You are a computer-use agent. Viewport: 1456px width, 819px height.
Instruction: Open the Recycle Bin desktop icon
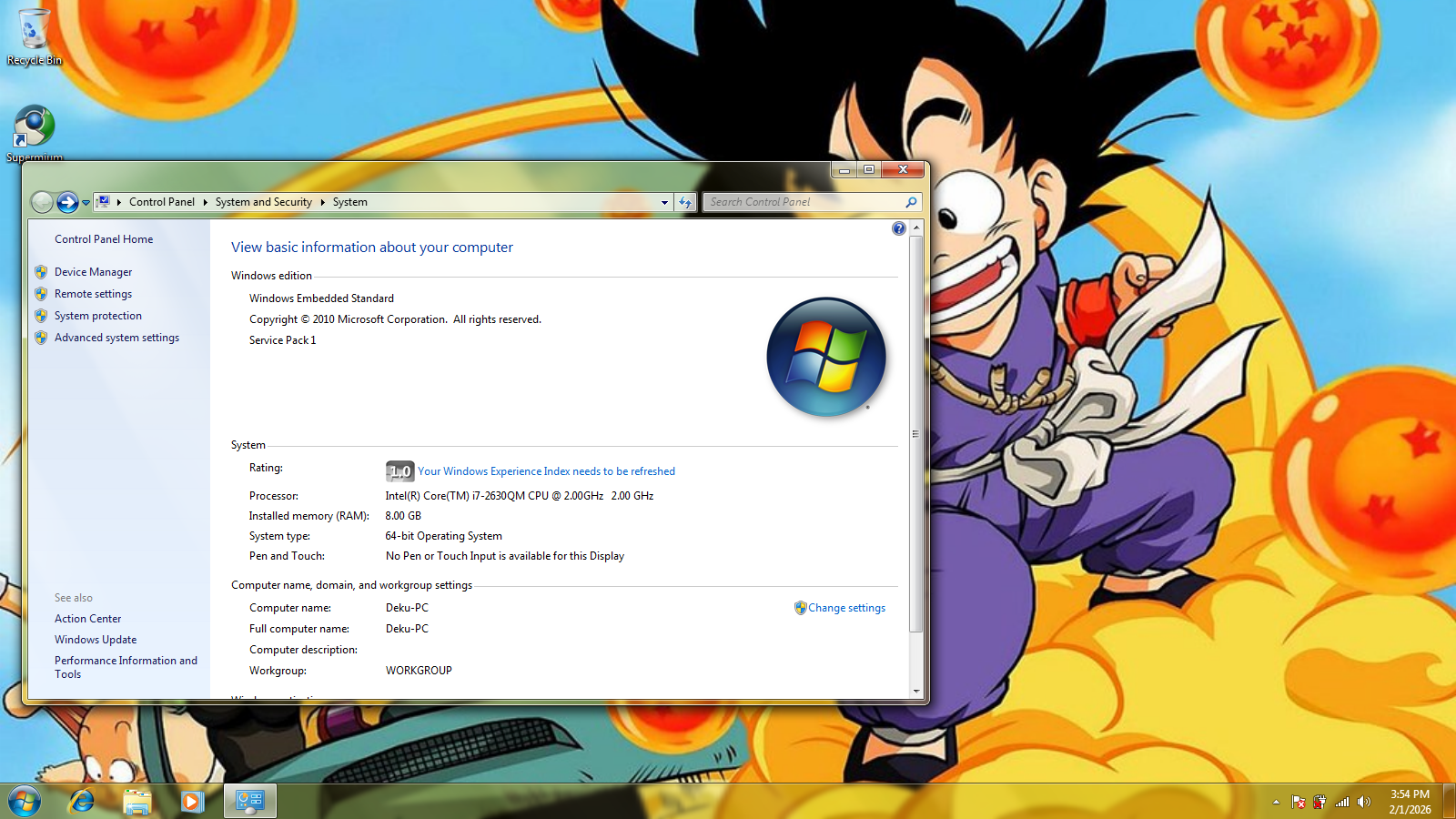pyautogui.click(x=35, y=37)
